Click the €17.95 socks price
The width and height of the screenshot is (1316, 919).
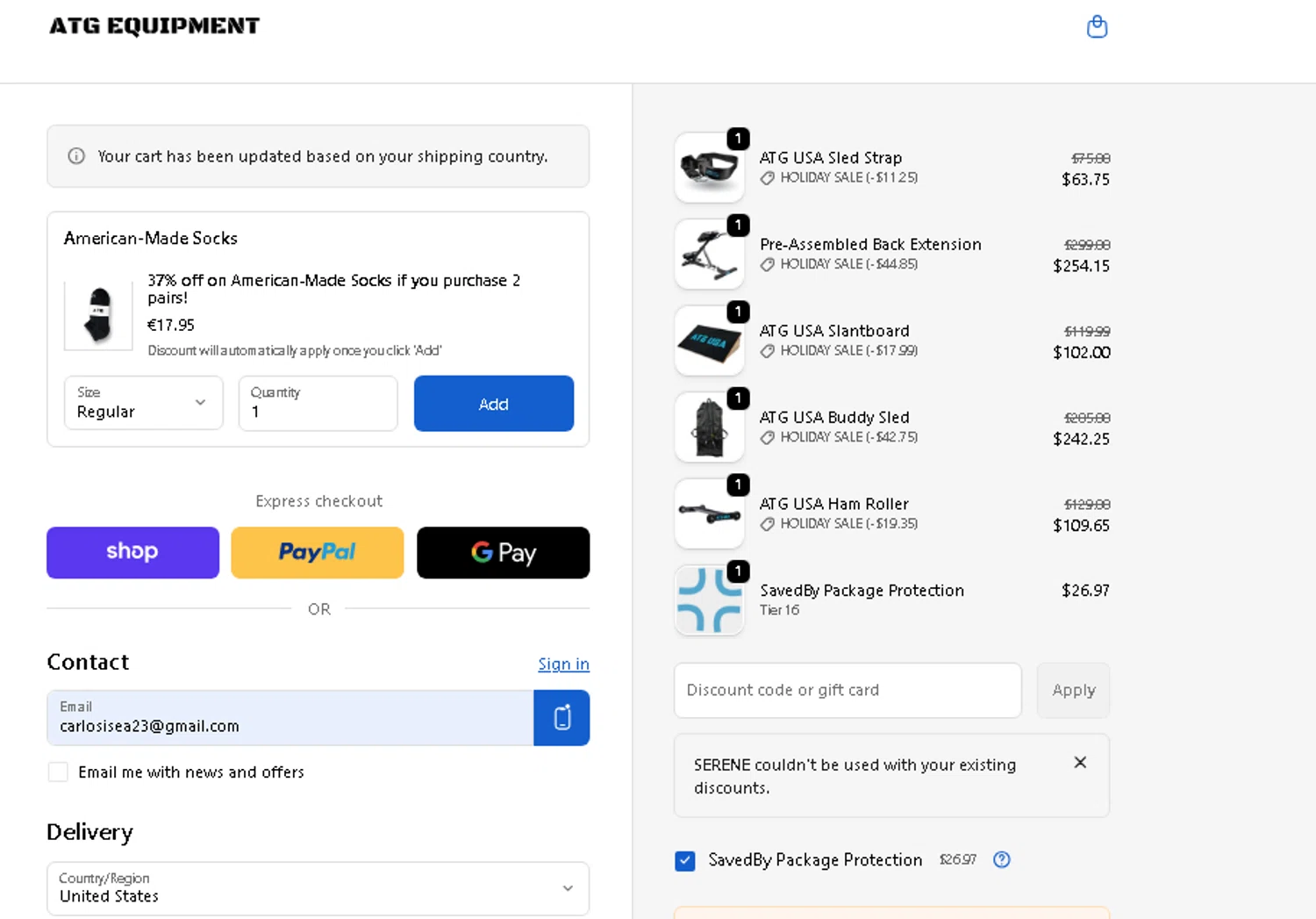(x=170, y=325)
